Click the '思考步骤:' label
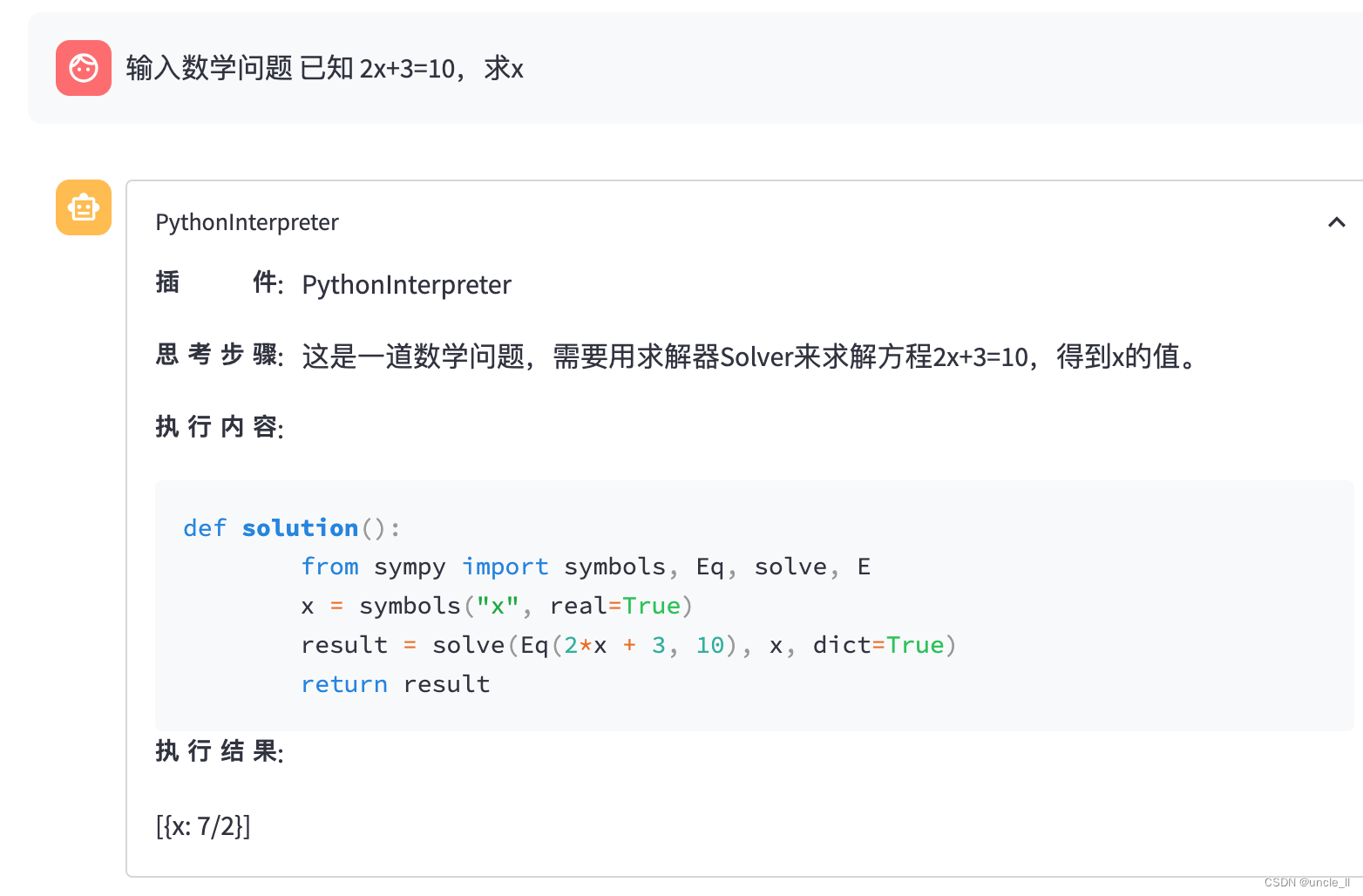Screen dimensions: 1363x896 point(220,355)
